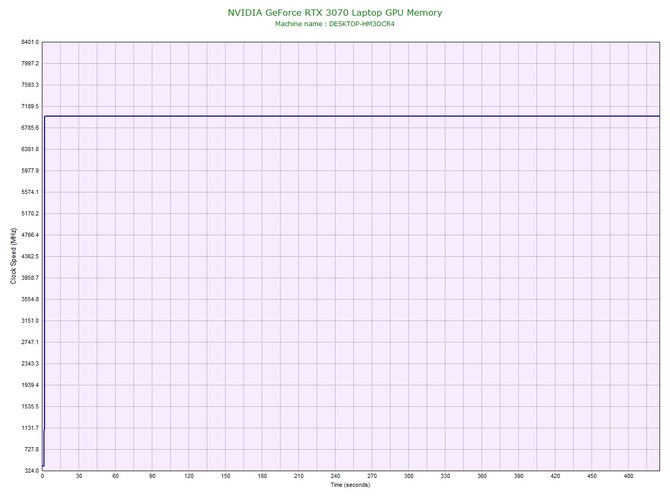Click the 210 seconds time axis label
Image resolution: width=670 pixels, height=502 pixels.
tap(299, 476)
